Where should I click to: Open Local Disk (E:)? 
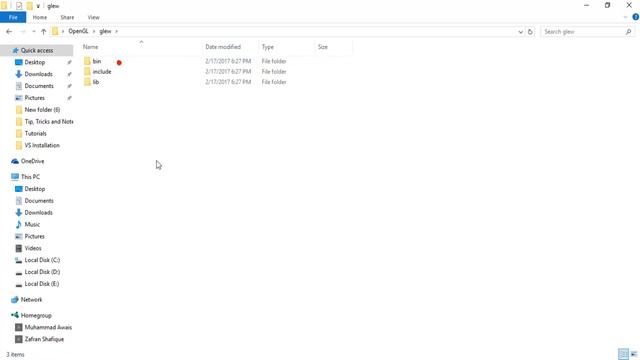click(42, 284)
